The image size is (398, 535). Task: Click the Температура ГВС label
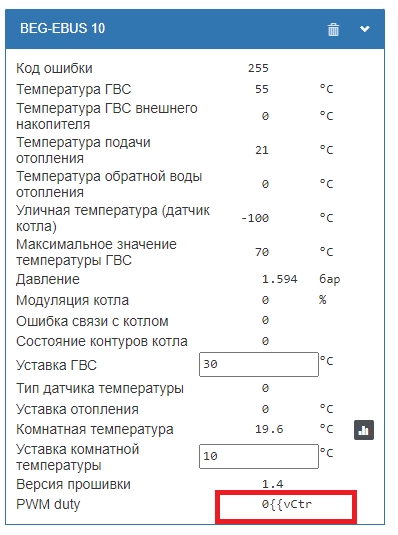[74, 89]
